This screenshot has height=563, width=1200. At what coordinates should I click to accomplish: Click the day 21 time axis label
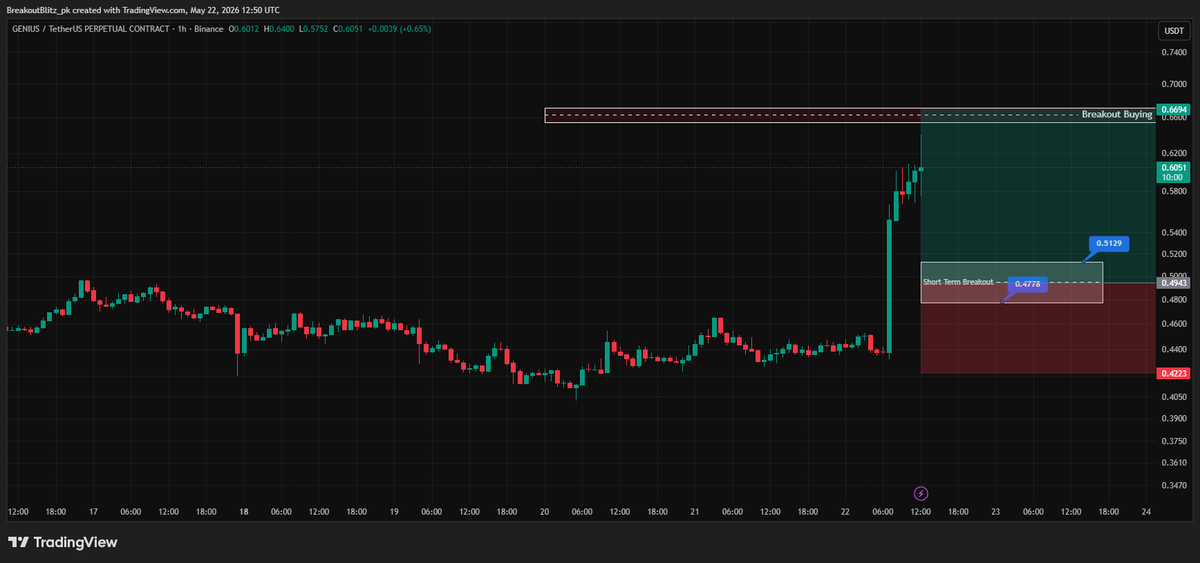coord(695,511)
